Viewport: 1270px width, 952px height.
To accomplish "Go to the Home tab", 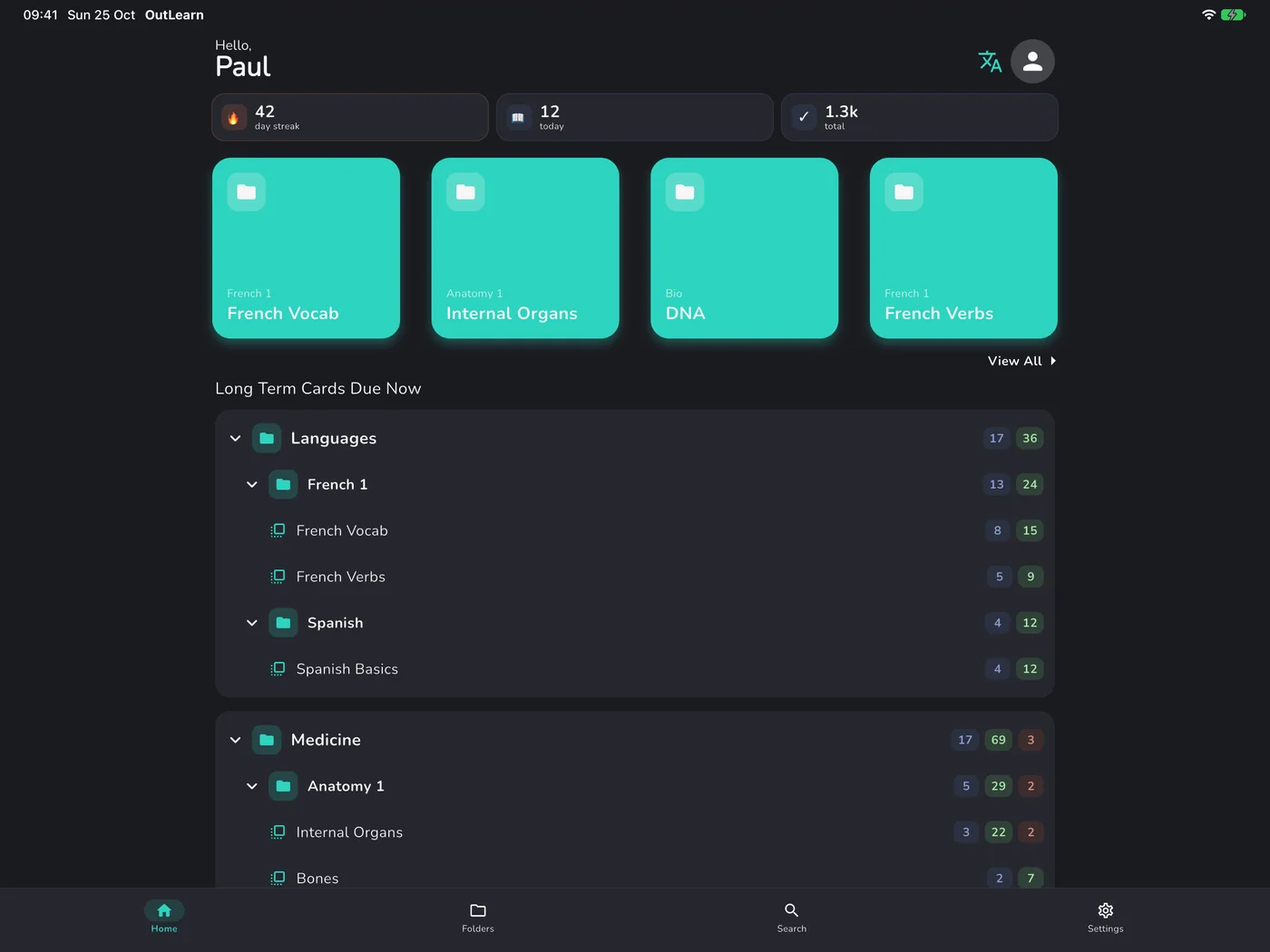I will coord(164,917).
